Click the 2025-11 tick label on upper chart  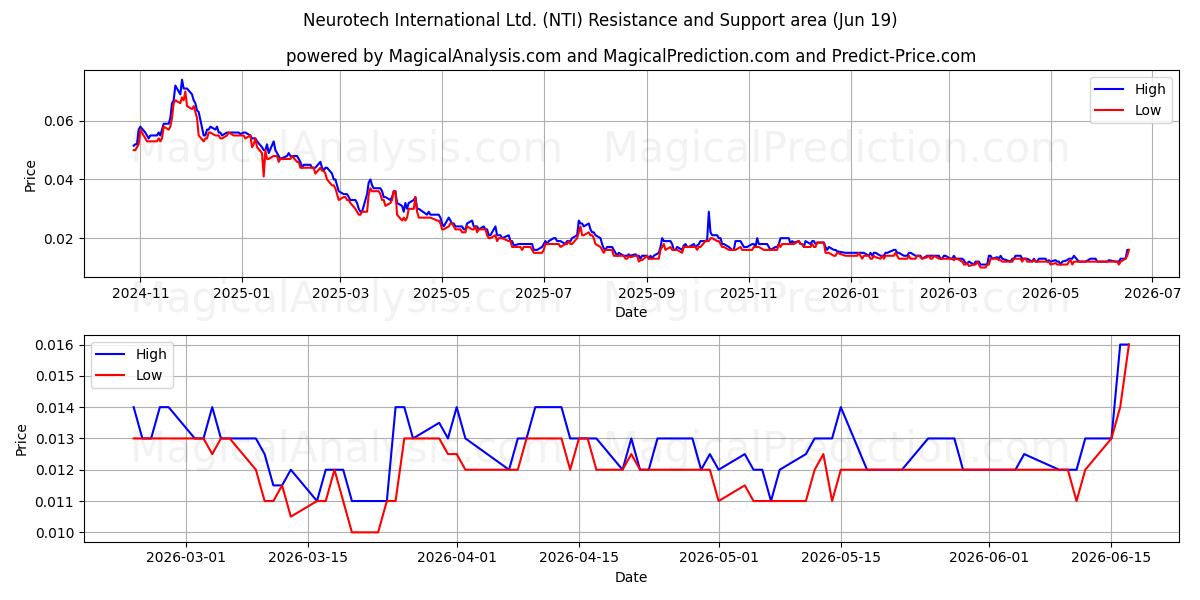[749, 294]
